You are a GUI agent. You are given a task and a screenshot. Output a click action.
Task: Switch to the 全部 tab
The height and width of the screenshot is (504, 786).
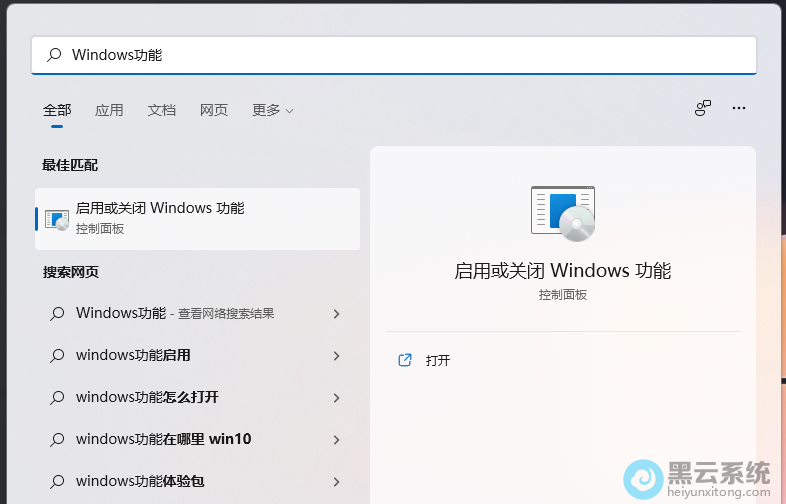[x=57, y=110]
